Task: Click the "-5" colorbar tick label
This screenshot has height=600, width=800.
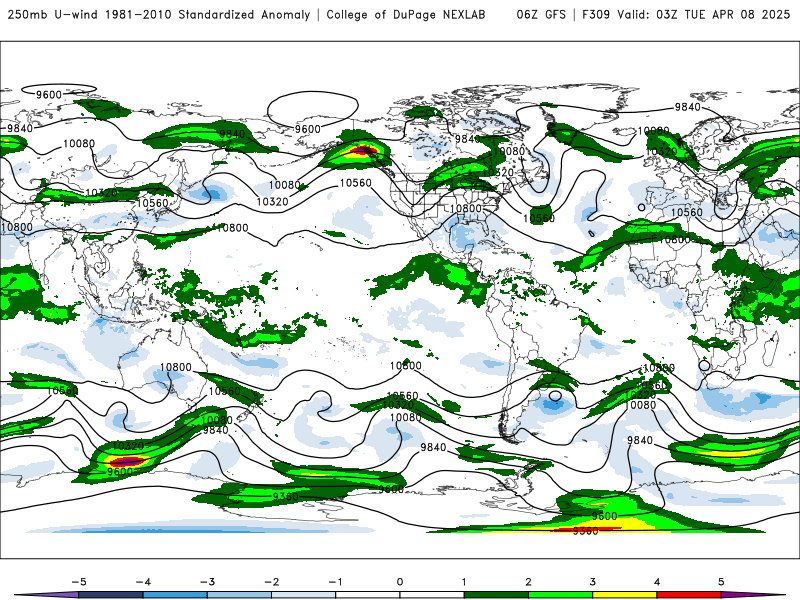Action: (79, 582)
